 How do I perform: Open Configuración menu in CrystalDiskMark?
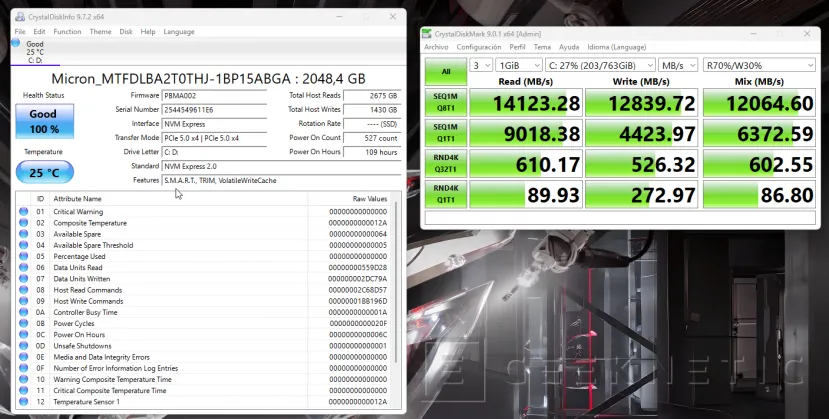pyautogui.click(x=479, y=47)
